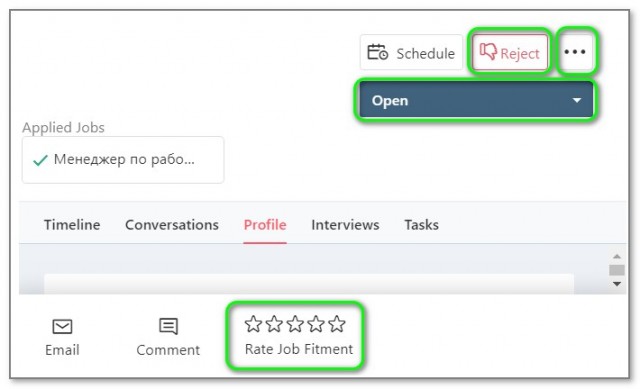Click the Менеджер по рабо... applied job

pyautogui.click(x=123, y=160)
